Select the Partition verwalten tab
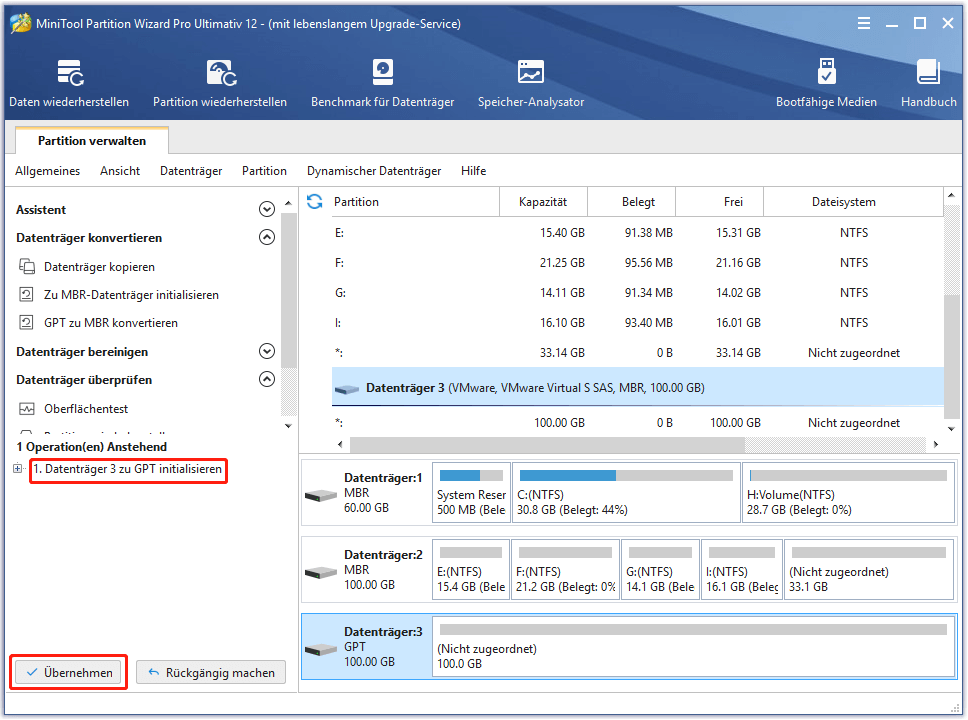The image size is (968, 720). pos(92,141)
